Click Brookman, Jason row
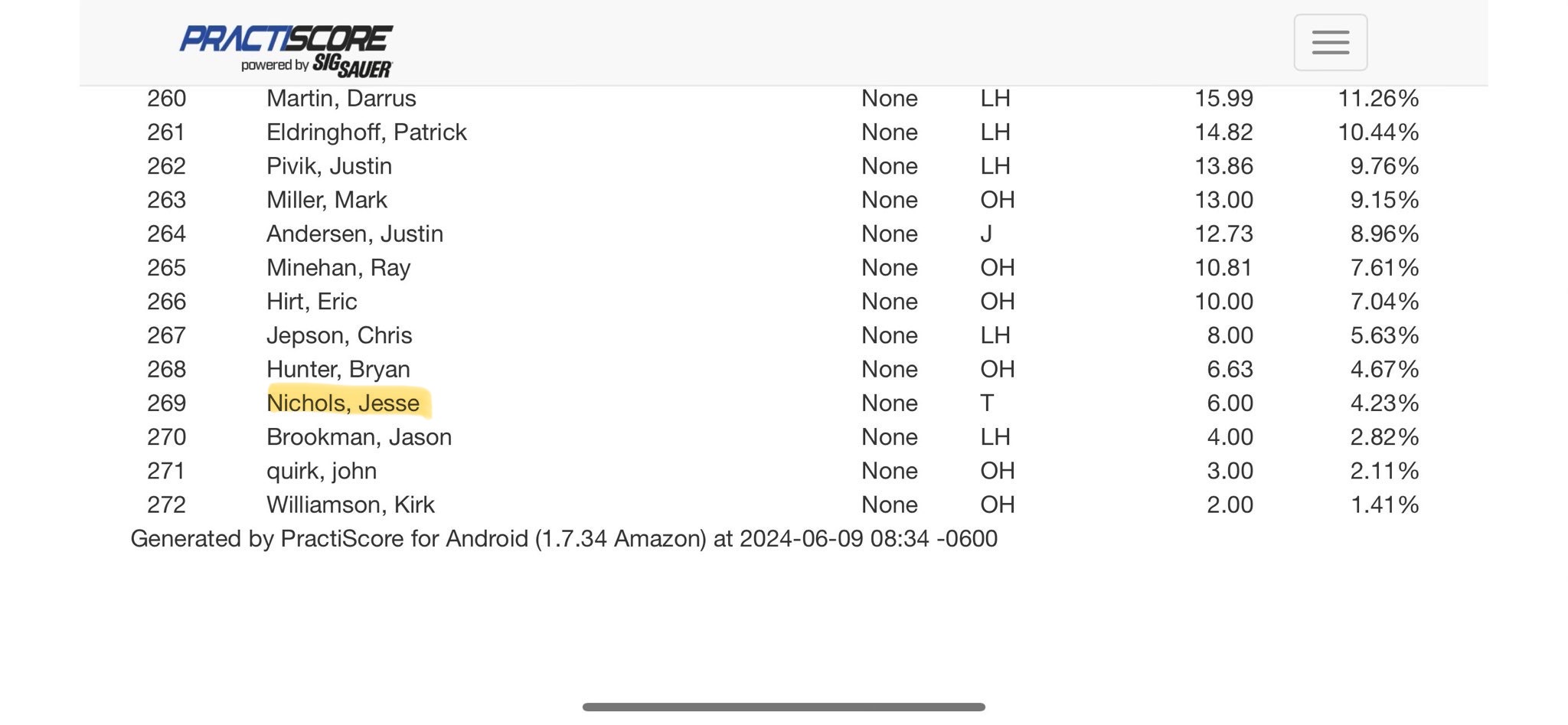The height and width of the screenshot is (725, 1568). 782,436
